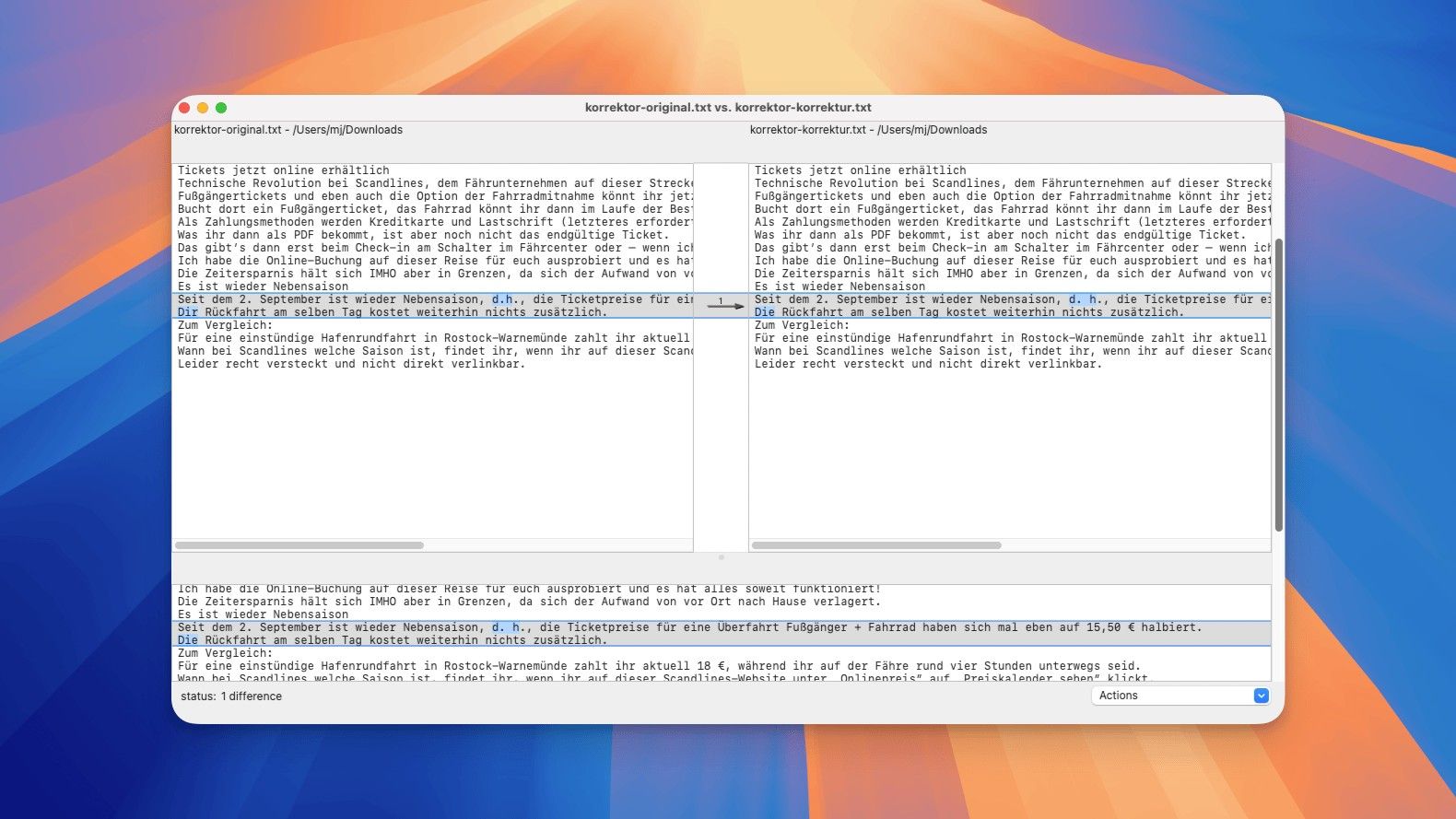Click the "status: 1 difference" label
Image resolution: width=1456 pixels, height=819 pixels.
231,696
